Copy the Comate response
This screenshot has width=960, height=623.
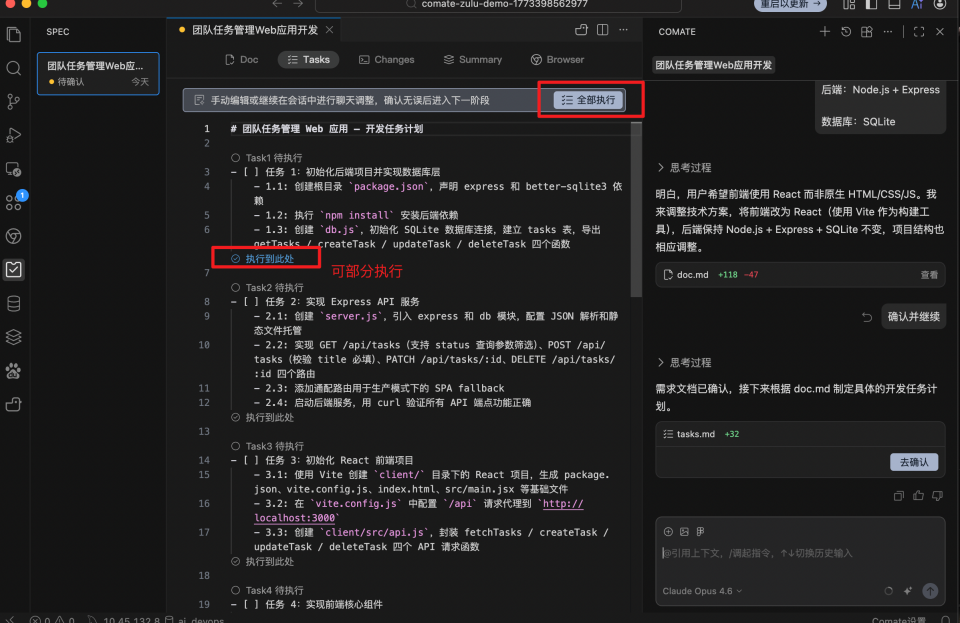tap(899, 496)
